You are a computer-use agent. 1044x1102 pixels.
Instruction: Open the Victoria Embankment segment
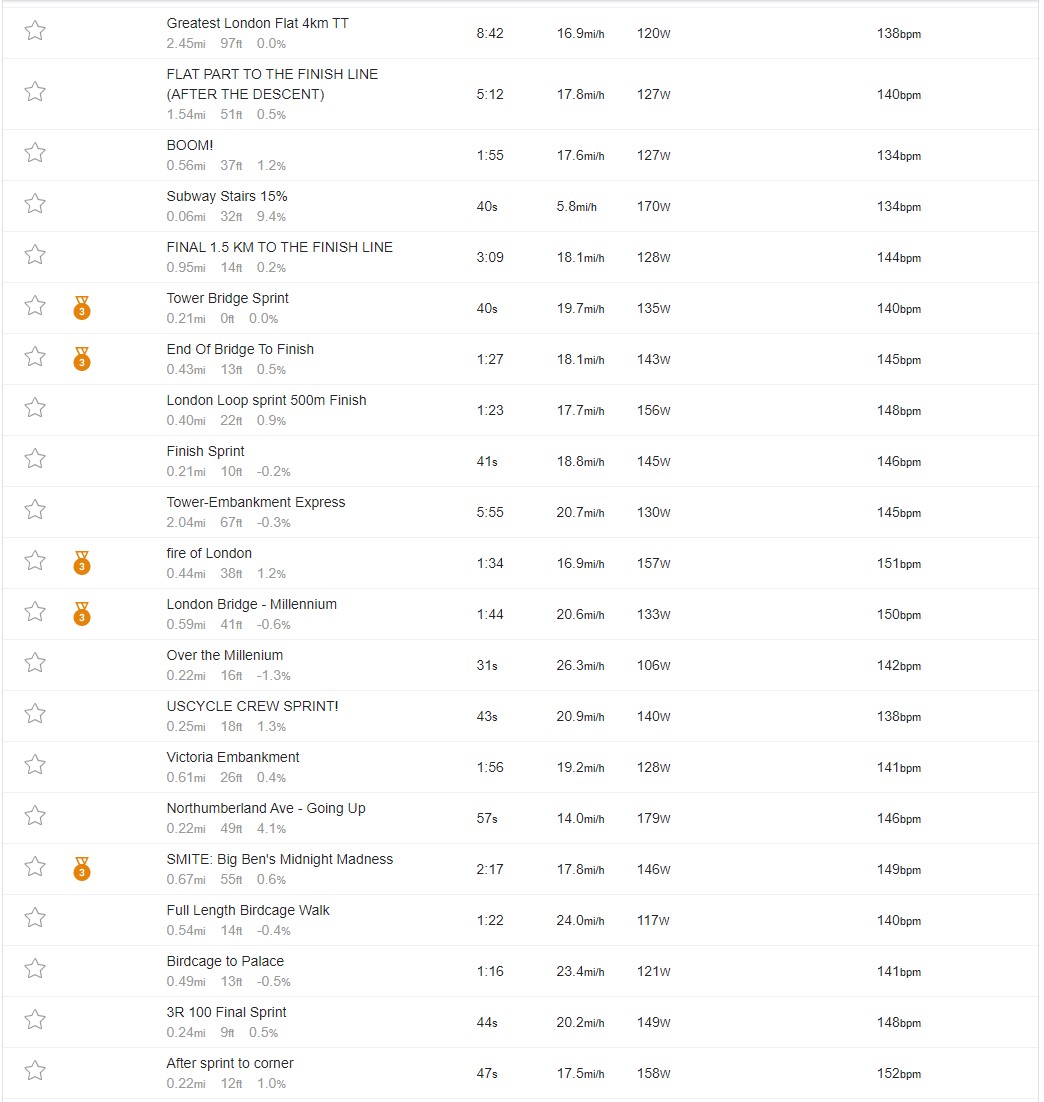[x=233, y=758]
